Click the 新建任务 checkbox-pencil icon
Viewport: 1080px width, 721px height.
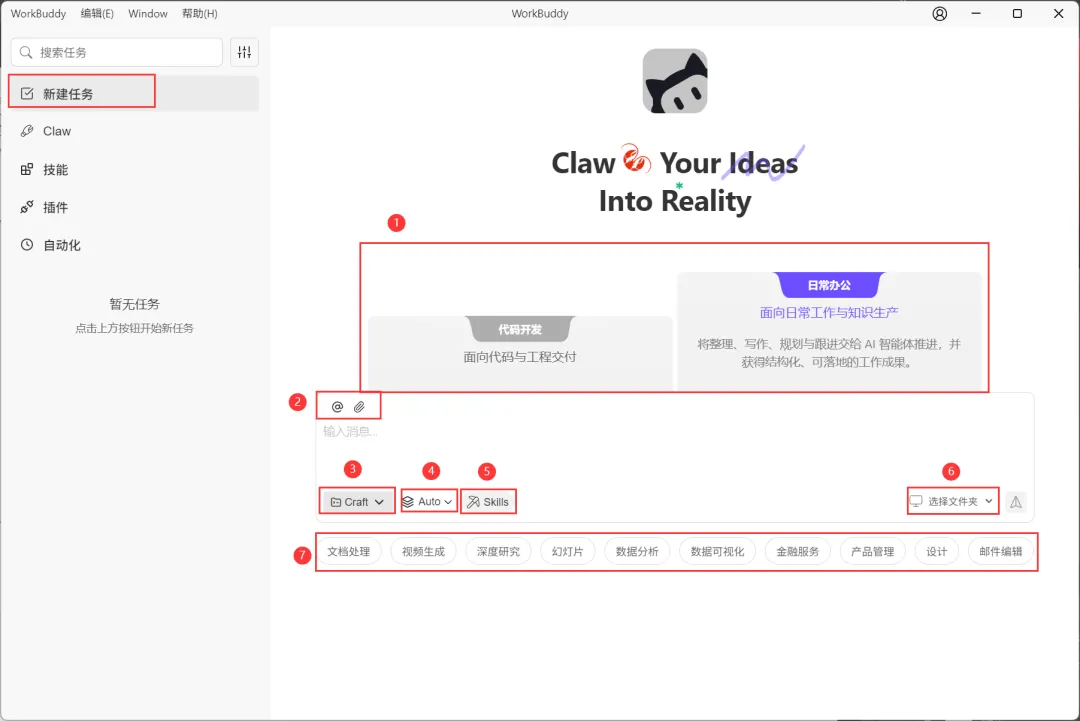click(x=27, y=94)
